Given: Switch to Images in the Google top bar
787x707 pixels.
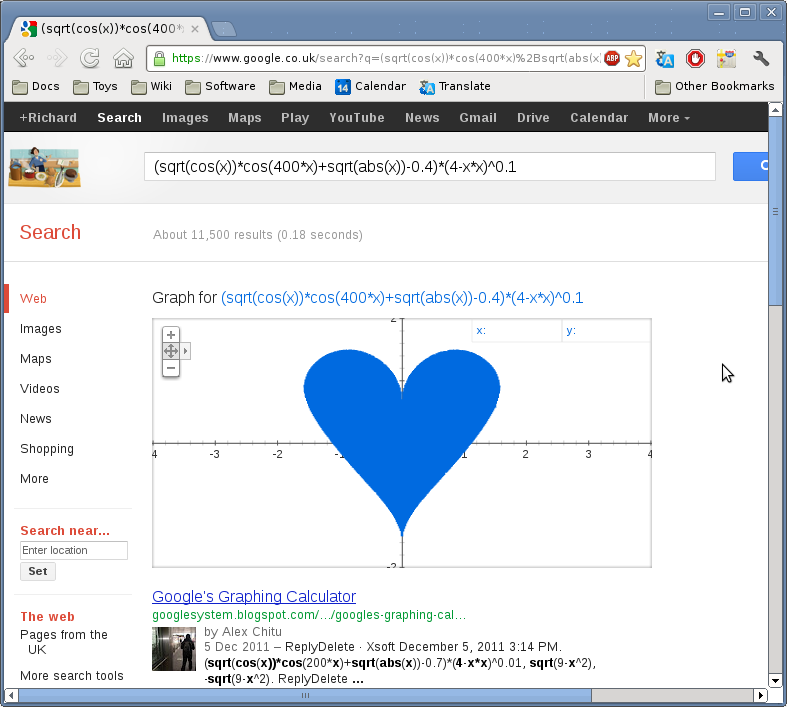Looking at the screenshot, I should pos(185,118).
